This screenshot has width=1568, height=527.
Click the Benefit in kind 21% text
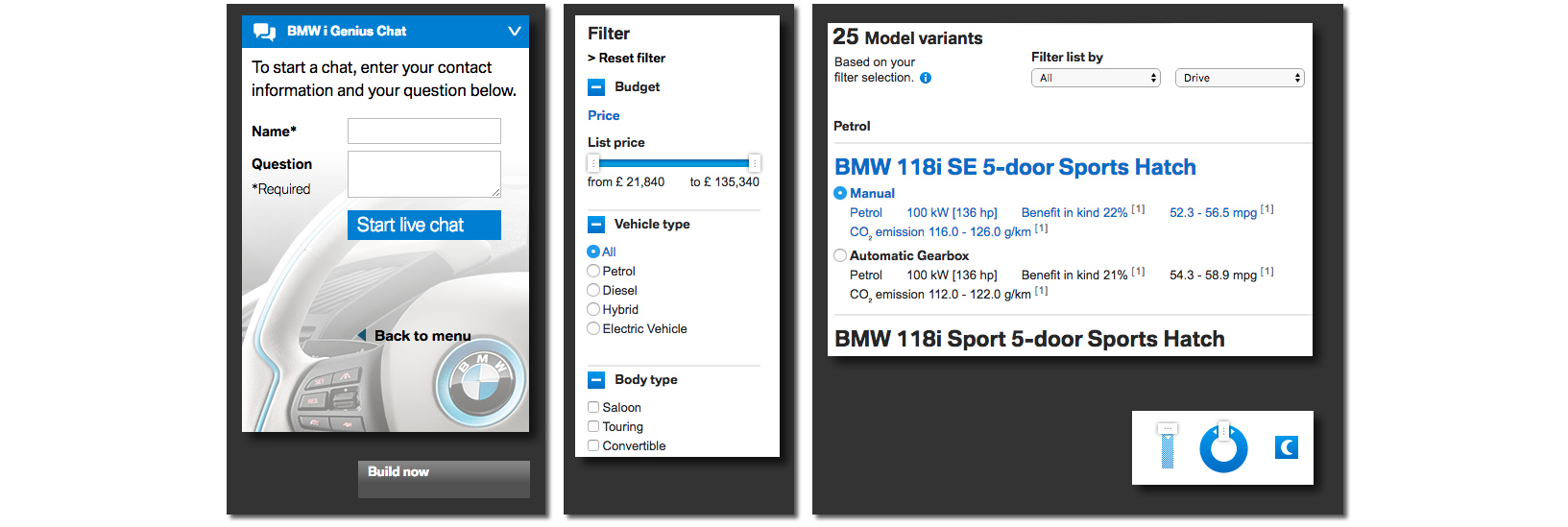(x=1074, y=275)
